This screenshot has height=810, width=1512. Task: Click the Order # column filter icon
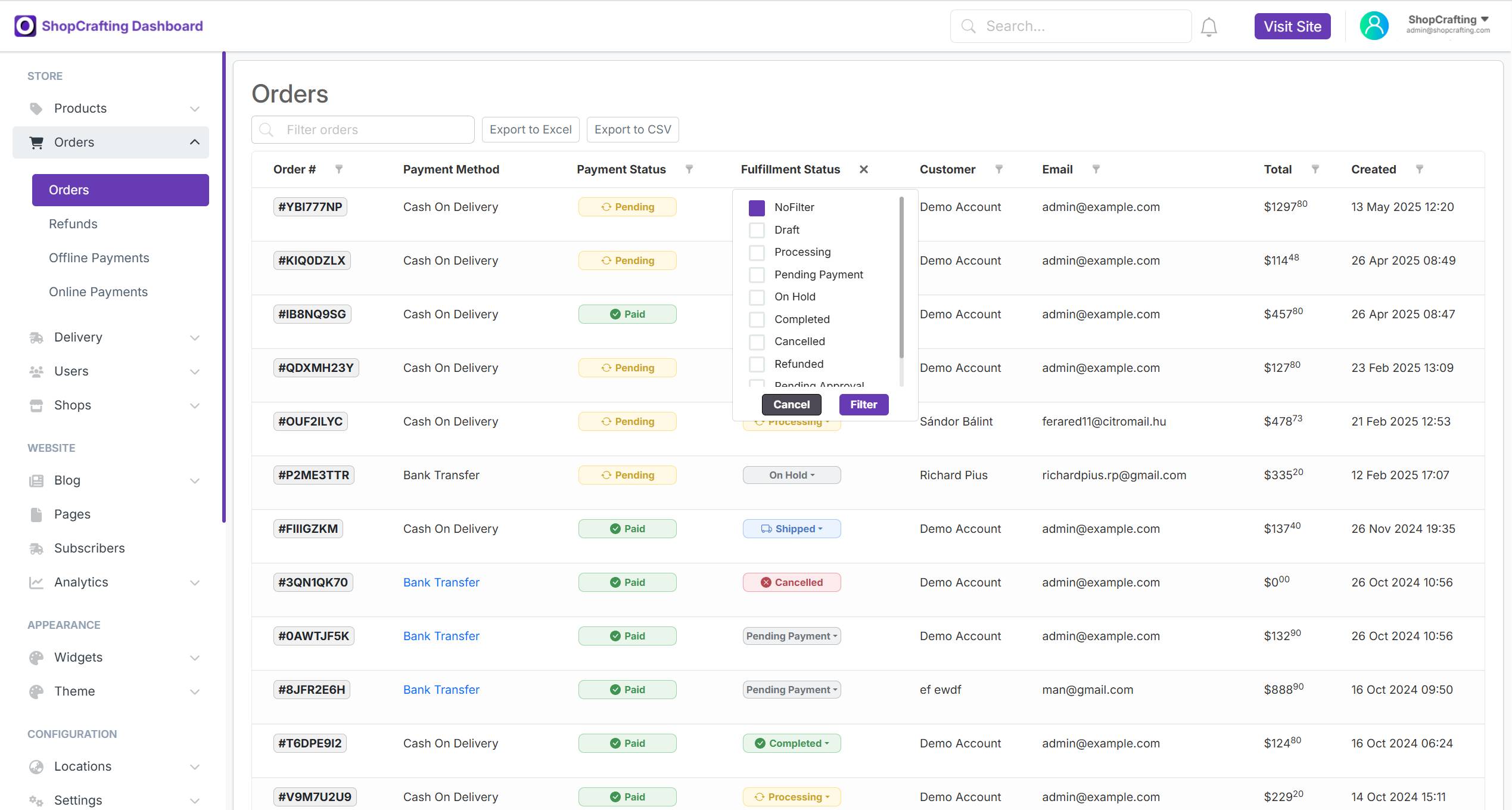[339, 169]
